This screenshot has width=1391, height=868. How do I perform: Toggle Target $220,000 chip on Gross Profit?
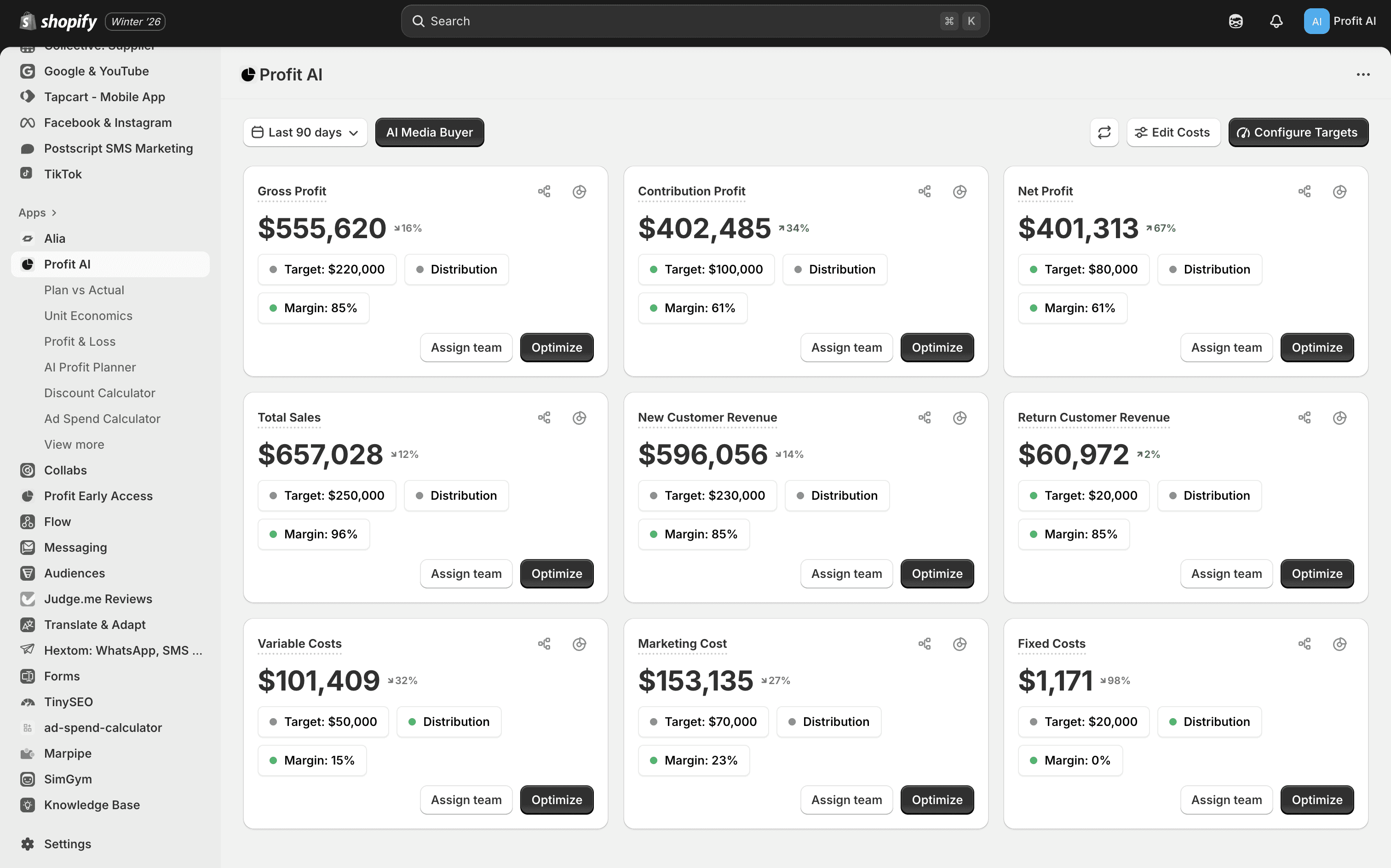327,269
